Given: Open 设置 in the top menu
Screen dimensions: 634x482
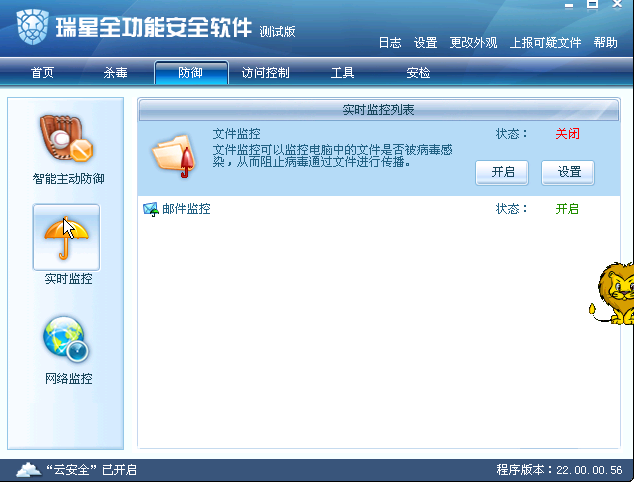Looking at the screenshot, I should point(425,42).
